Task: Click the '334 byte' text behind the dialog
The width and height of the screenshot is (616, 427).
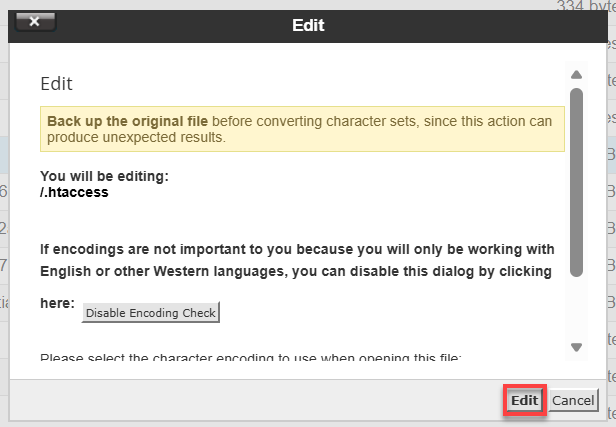Action: coord(585,5)
